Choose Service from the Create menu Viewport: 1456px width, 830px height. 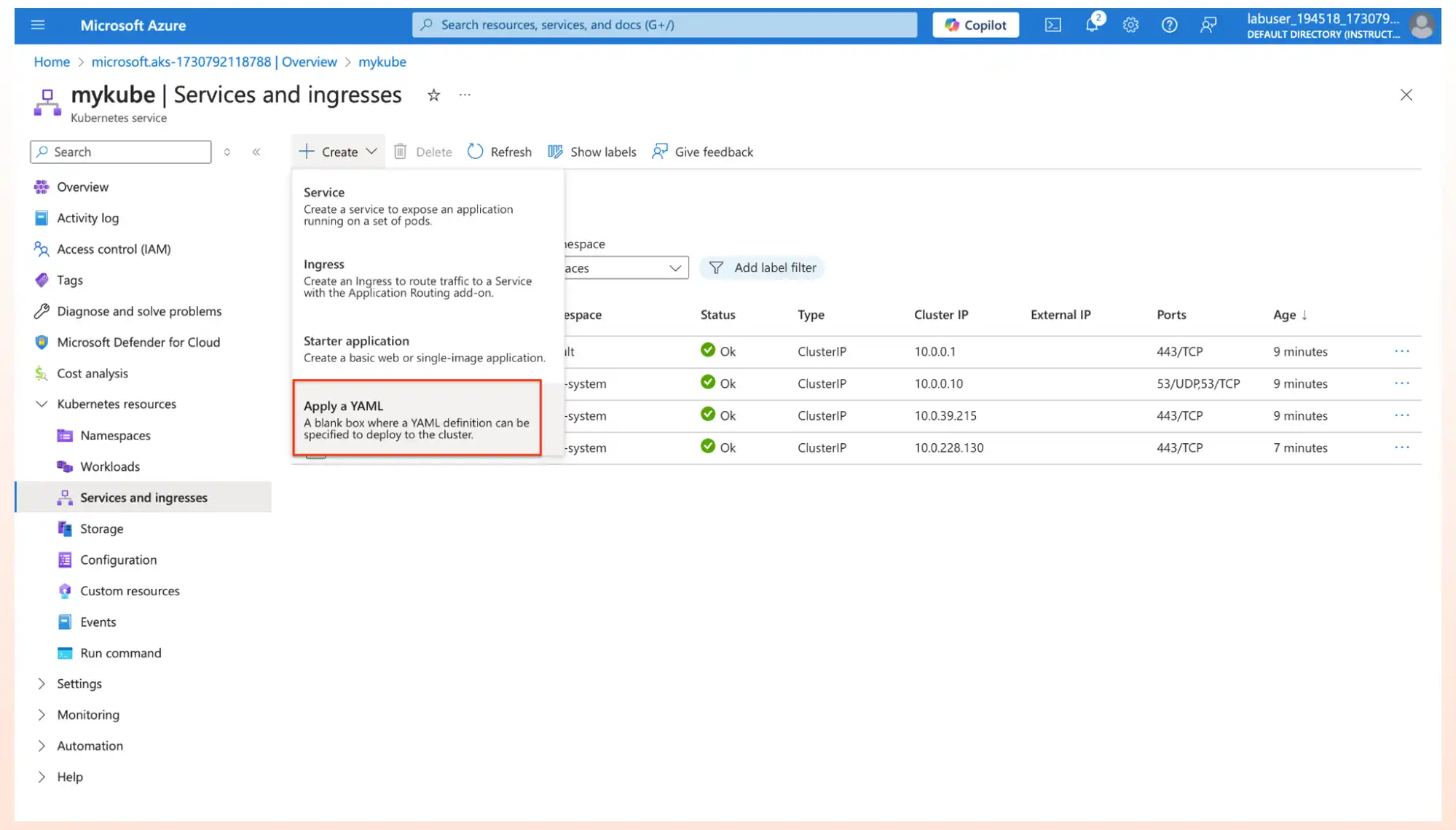pyautogui.click(x=428, y=206)
